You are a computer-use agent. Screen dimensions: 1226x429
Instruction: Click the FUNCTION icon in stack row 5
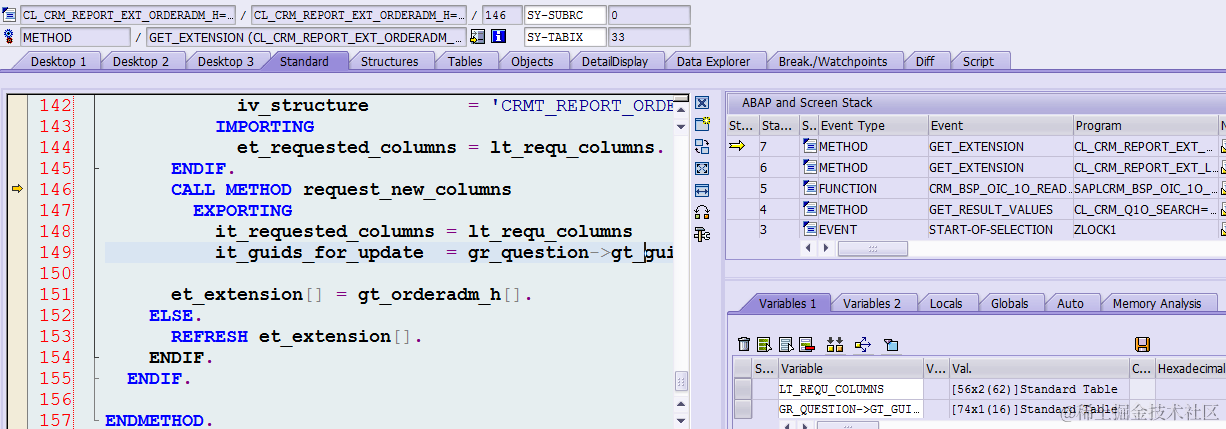pyautogui.click(x=809, y=188)
